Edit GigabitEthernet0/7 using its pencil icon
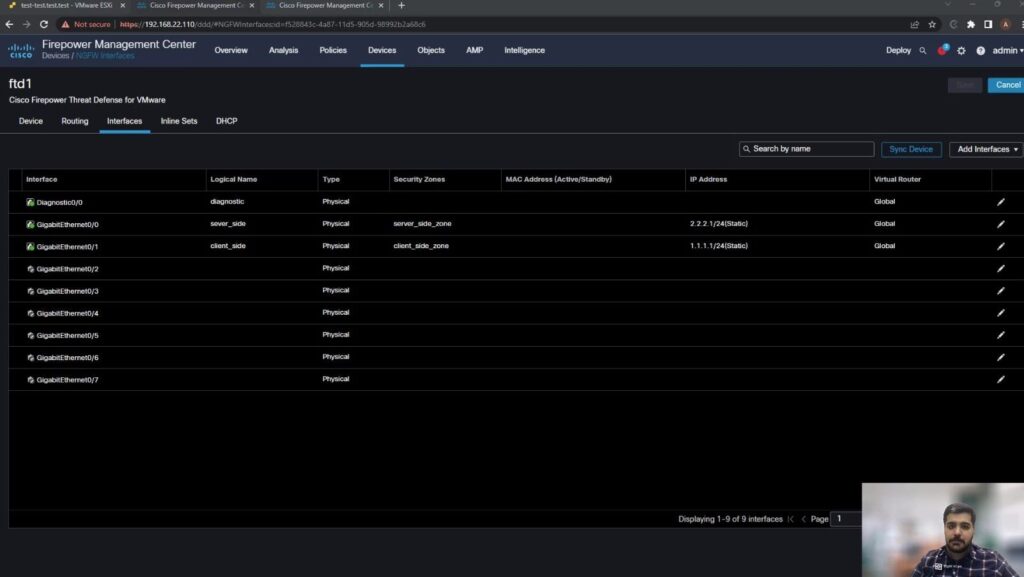This screenshot has width=1024, height=577. pyautogui.click(x=1000, y=380)
